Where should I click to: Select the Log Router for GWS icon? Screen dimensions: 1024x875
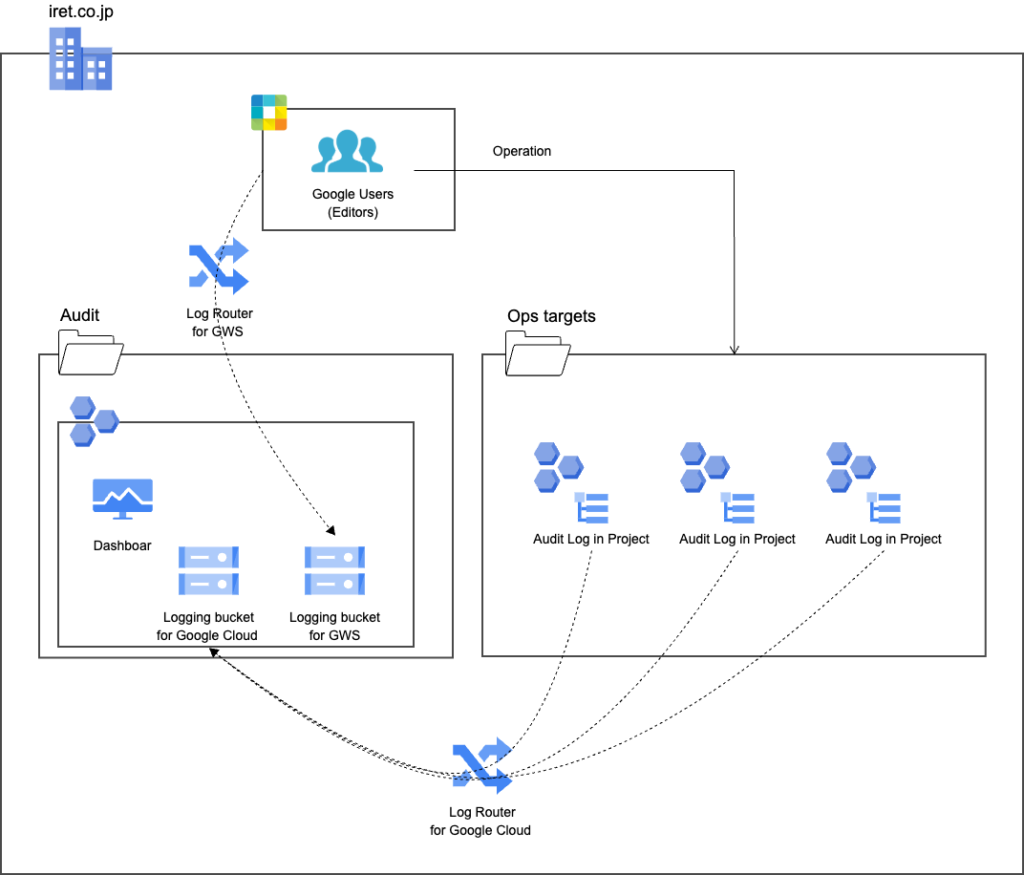(x=218, y=267)
